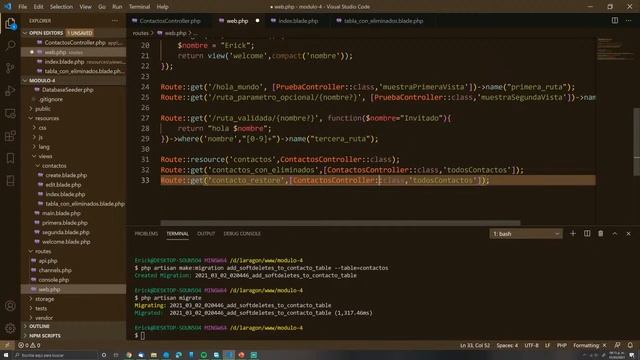Collapse the MODULO-4 folder section
640x360 pixels.
(25, 80)
